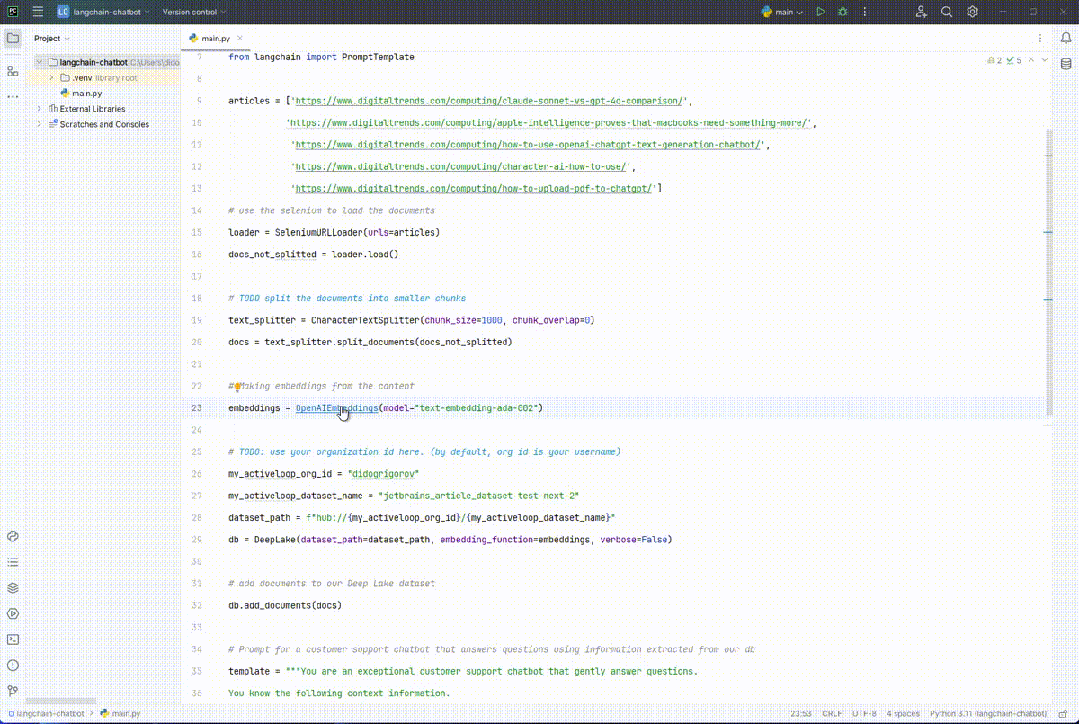
Task: Open IDE settings gear
Action: pos(972,12)
